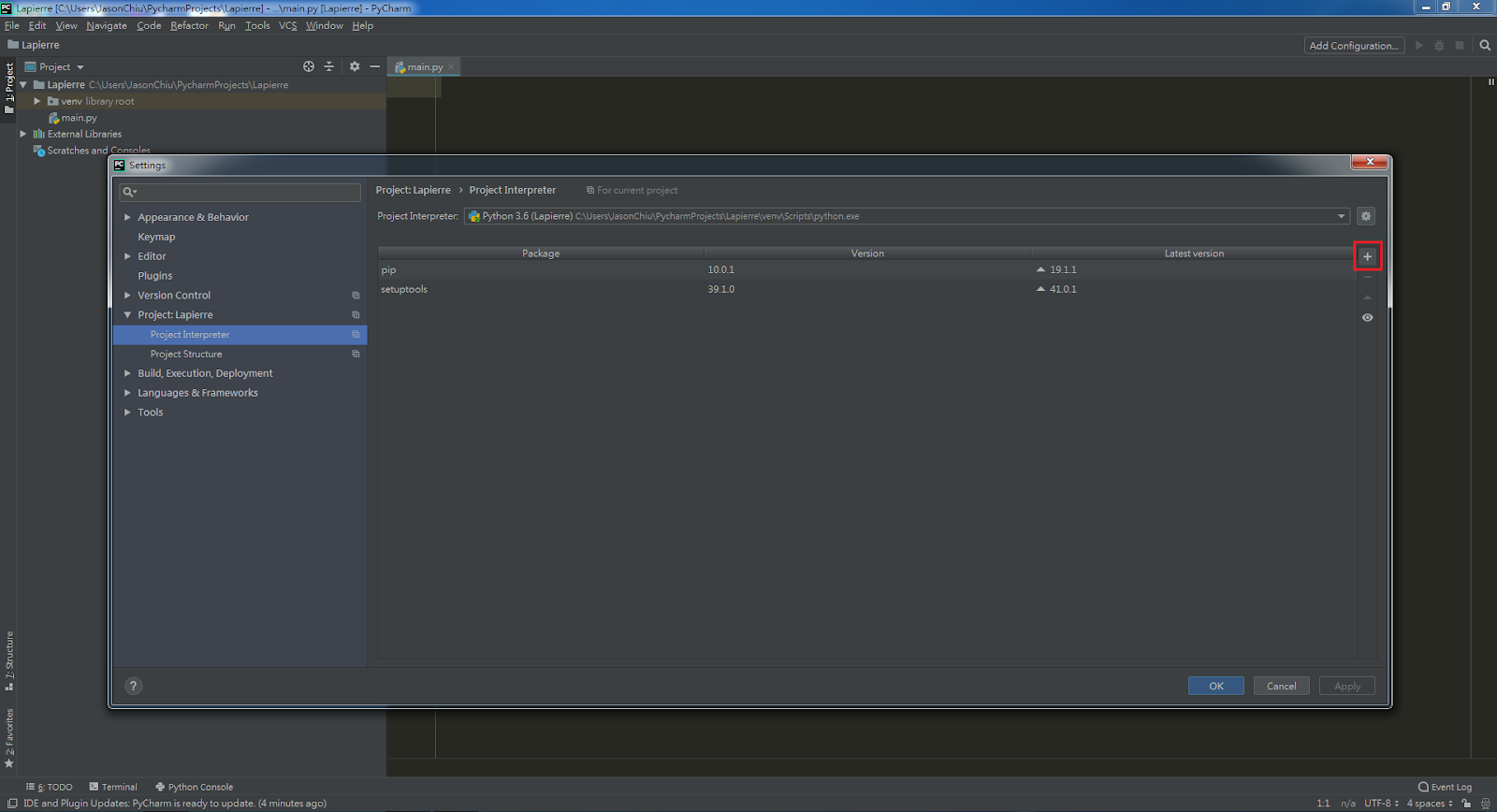Screen dimensions: 1497x812
Task: Open the Navigate menu
Action: 107,25
